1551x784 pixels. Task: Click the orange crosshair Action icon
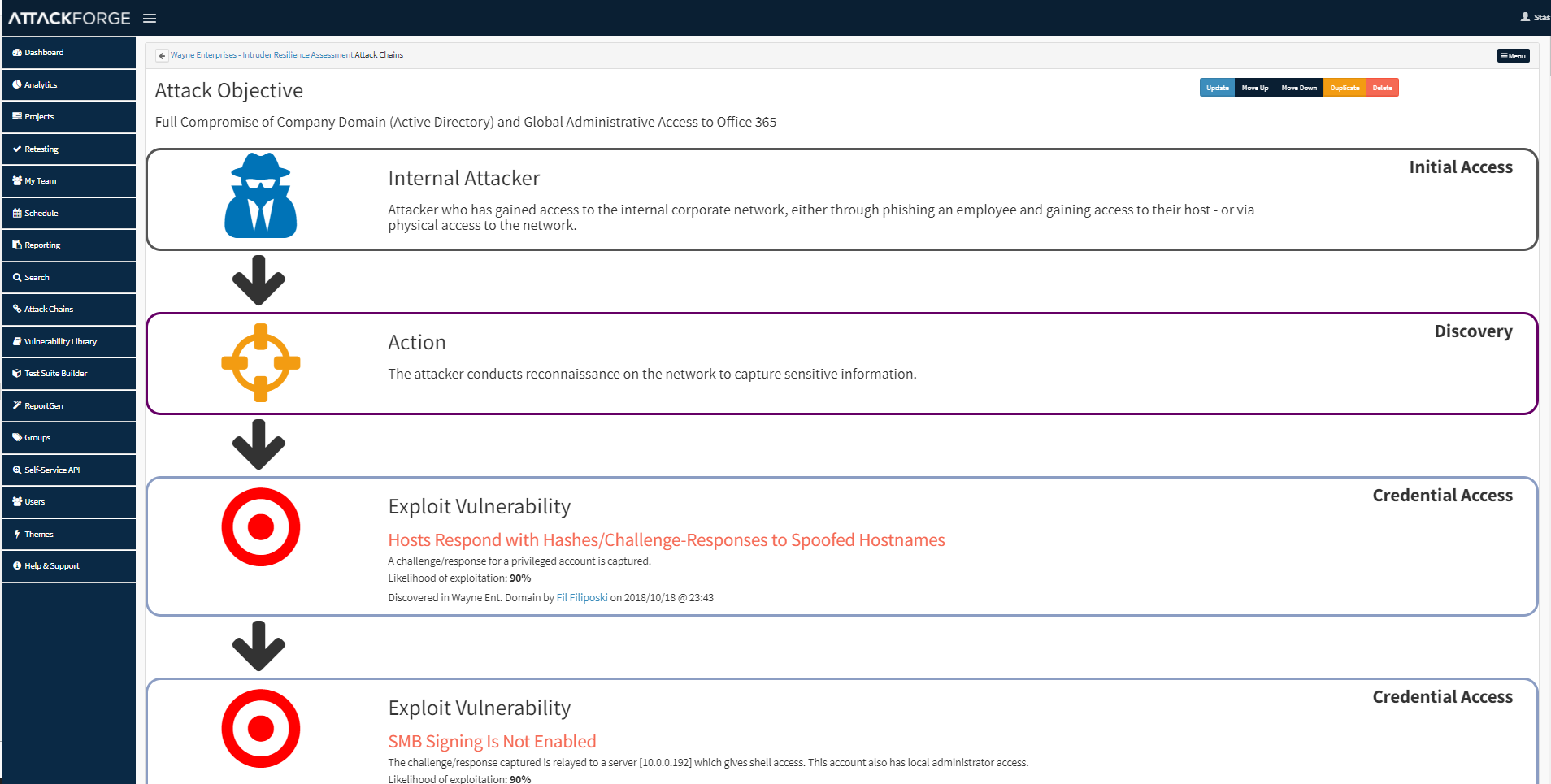coord(260,363)
